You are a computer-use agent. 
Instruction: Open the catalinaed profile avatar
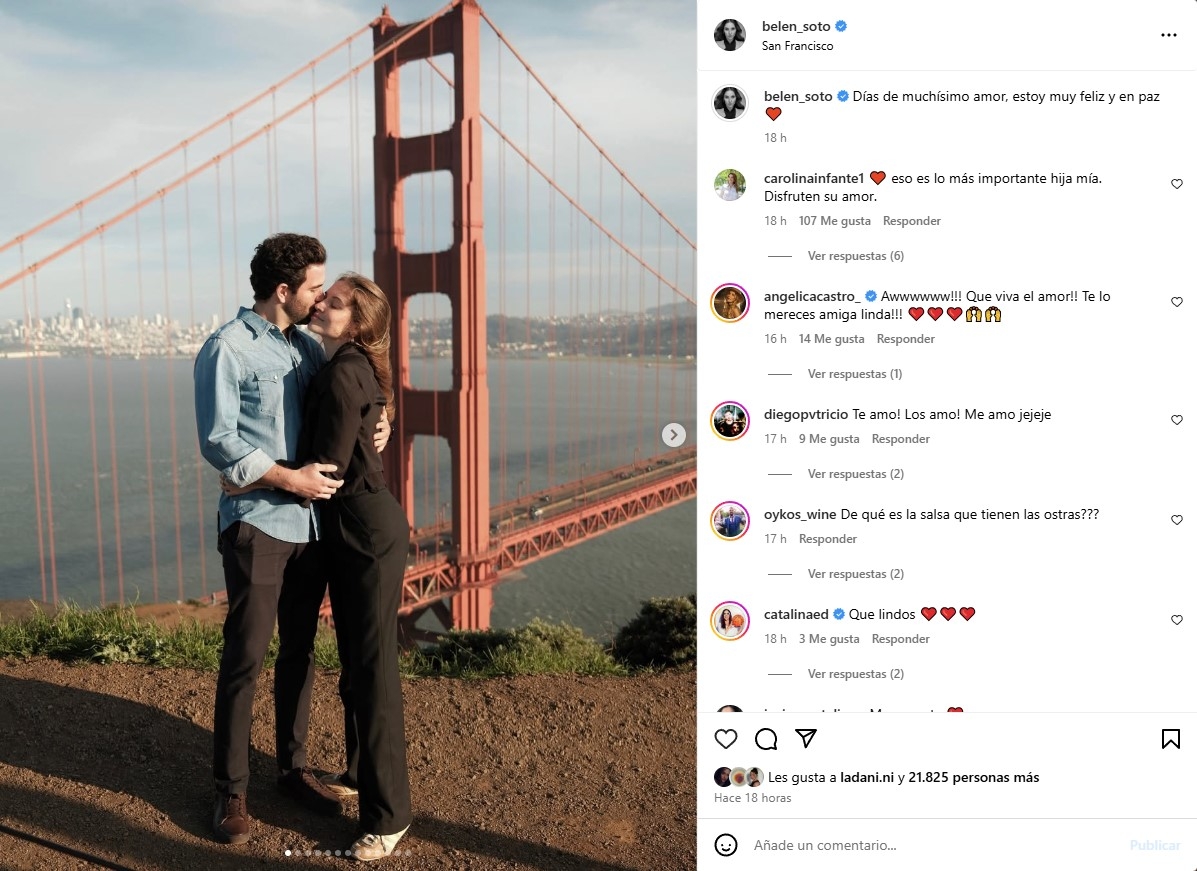point(730,621)
